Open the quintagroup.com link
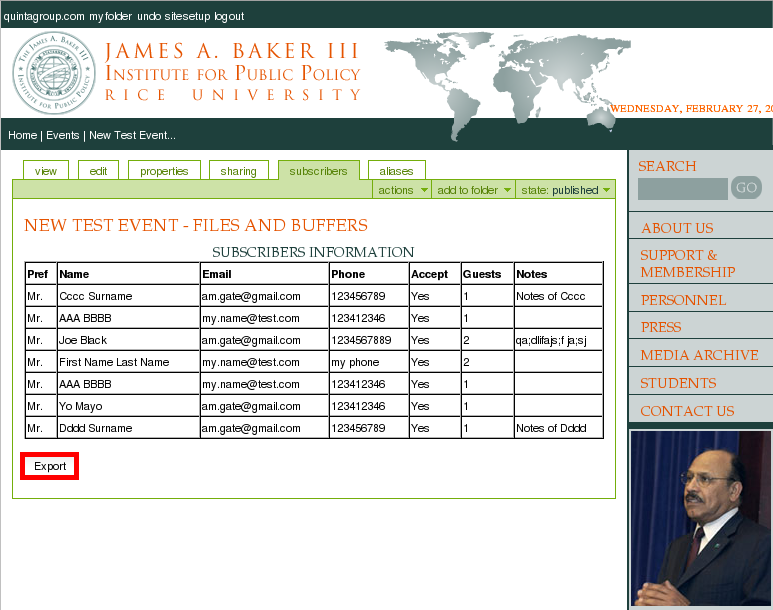Screen dimensions: 773x610 (x=44, y=16)
